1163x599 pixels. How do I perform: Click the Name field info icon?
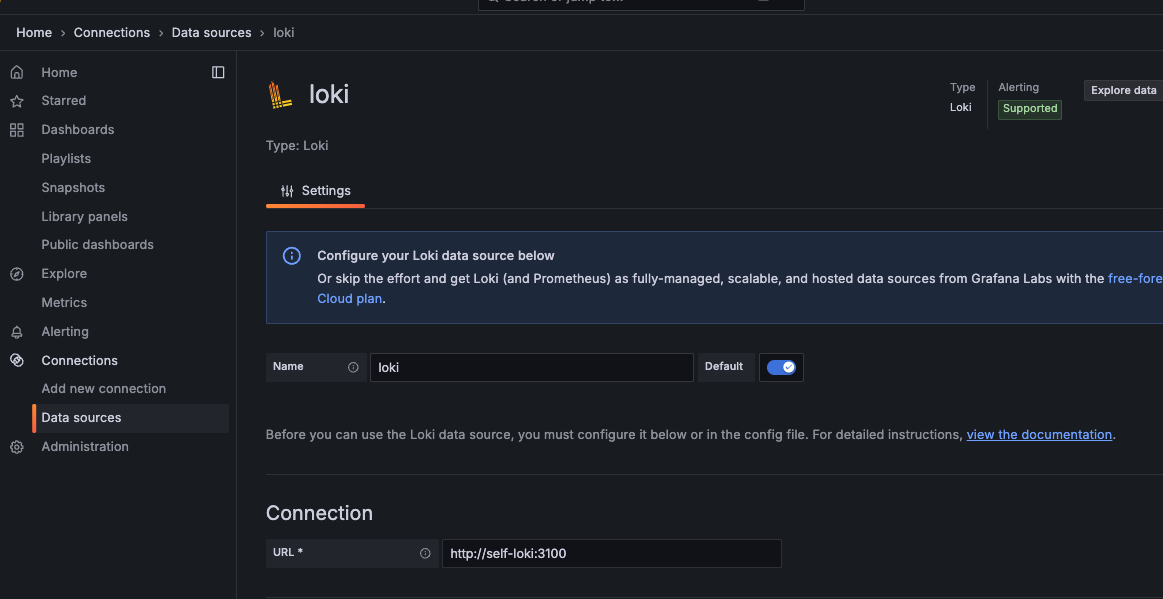click(353, 367)
